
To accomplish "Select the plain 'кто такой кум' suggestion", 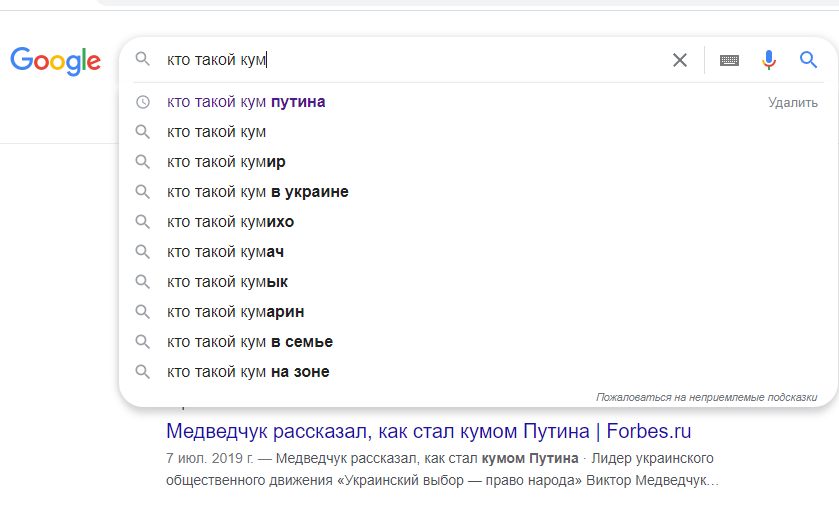I will [x=216, y=132].
